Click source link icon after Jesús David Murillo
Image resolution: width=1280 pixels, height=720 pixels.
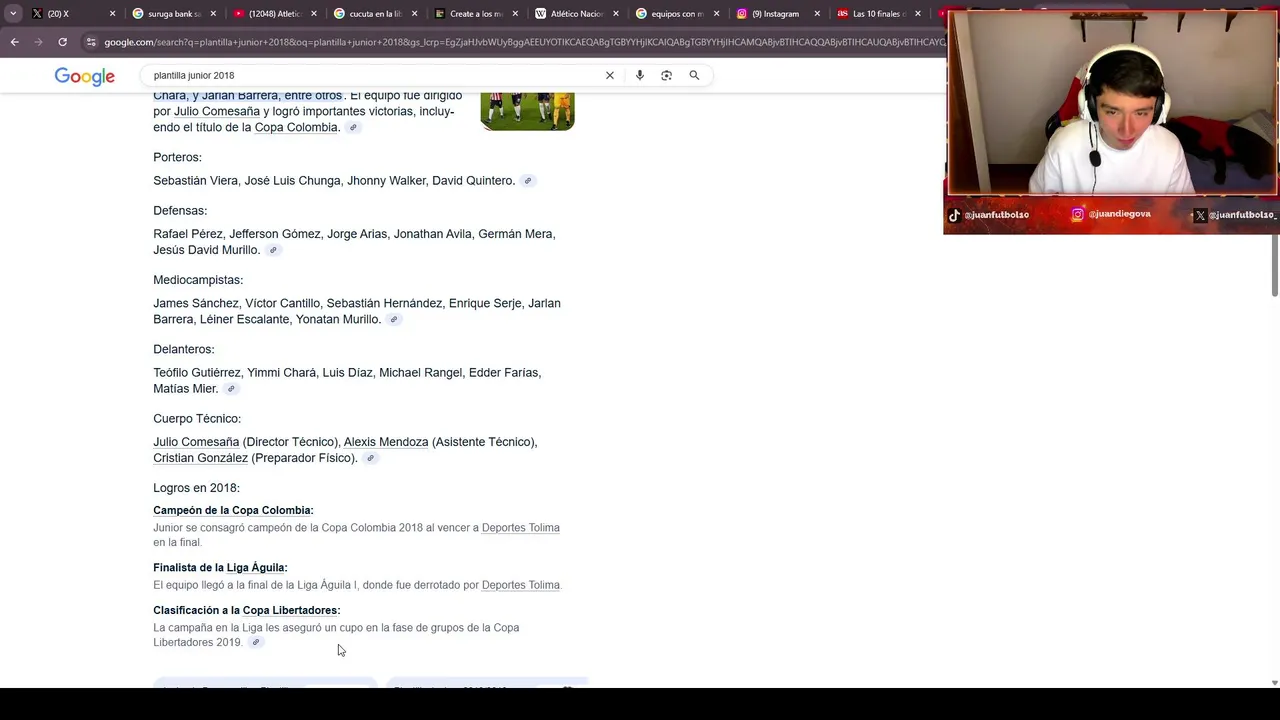click(273, 250)
